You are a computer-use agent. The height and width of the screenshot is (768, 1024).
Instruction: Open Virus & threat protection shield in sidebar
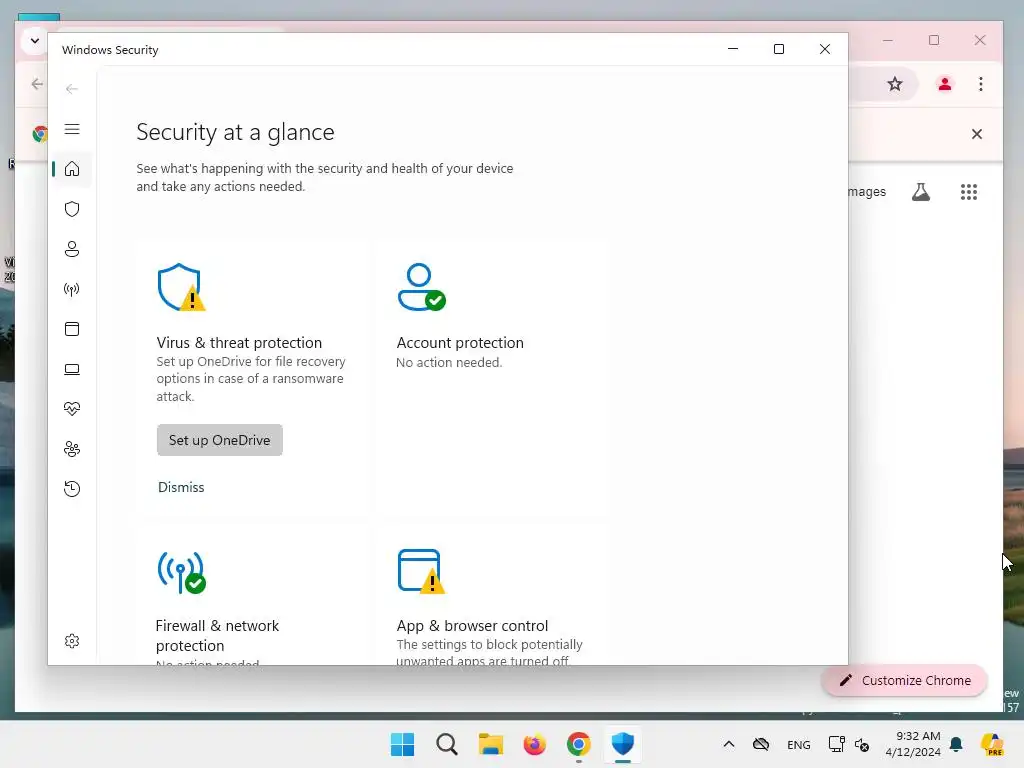click(72, 209)
